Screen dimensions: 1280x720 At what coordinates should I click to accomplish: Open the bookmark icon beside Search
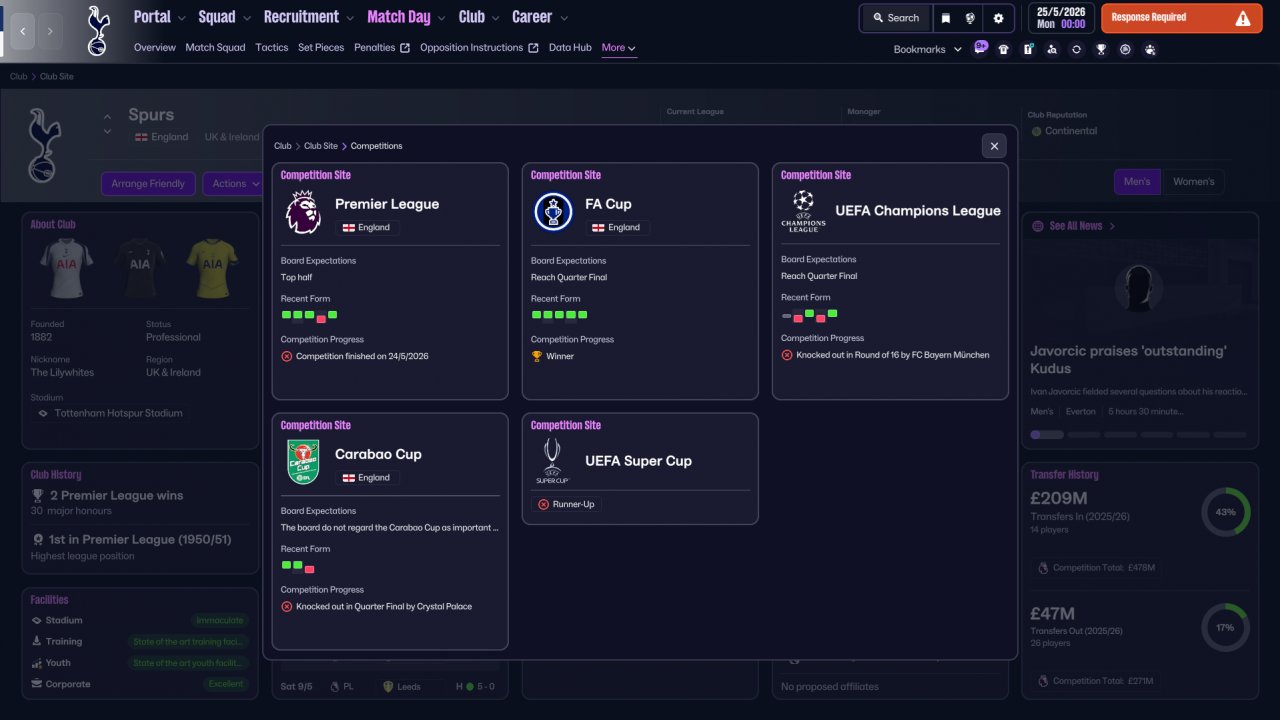point(946,18)
